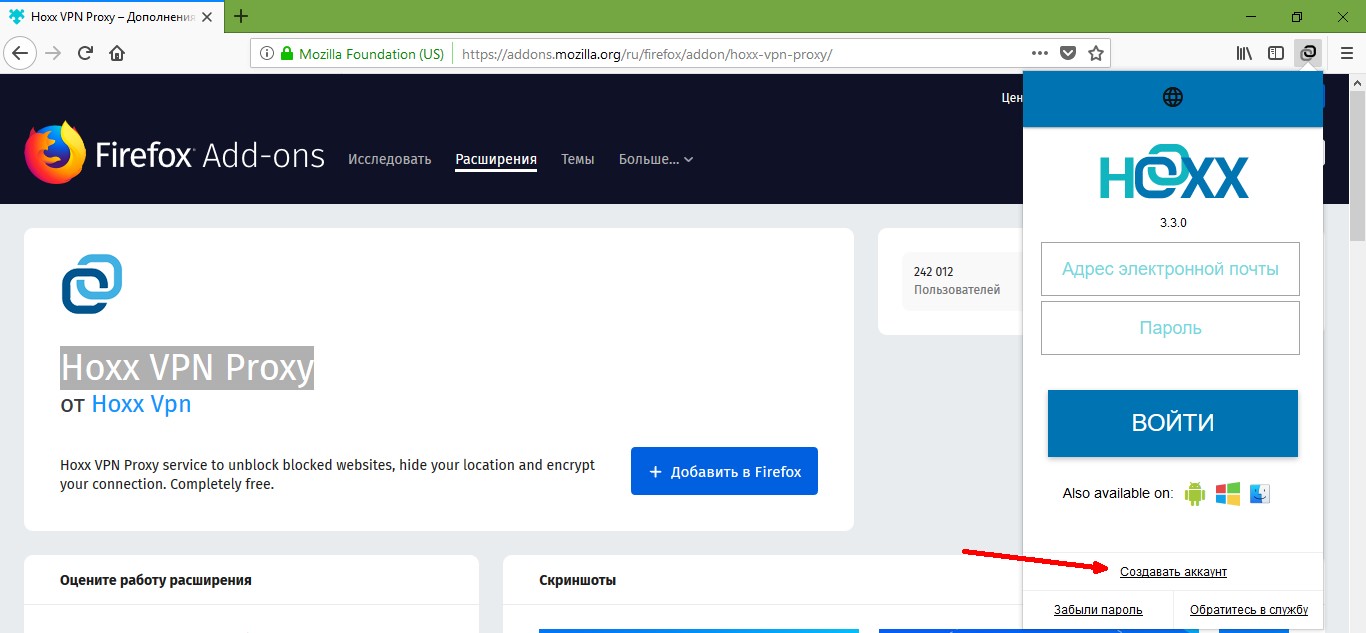Click the Скриншоты heading

577,580
